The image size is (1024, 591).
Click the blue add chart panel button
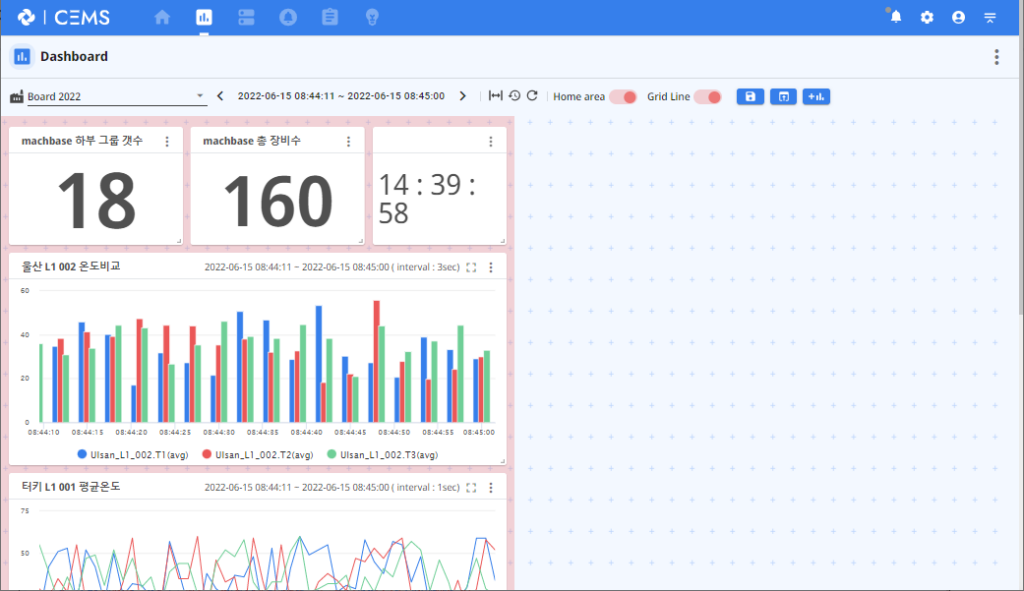coord(816,96)
